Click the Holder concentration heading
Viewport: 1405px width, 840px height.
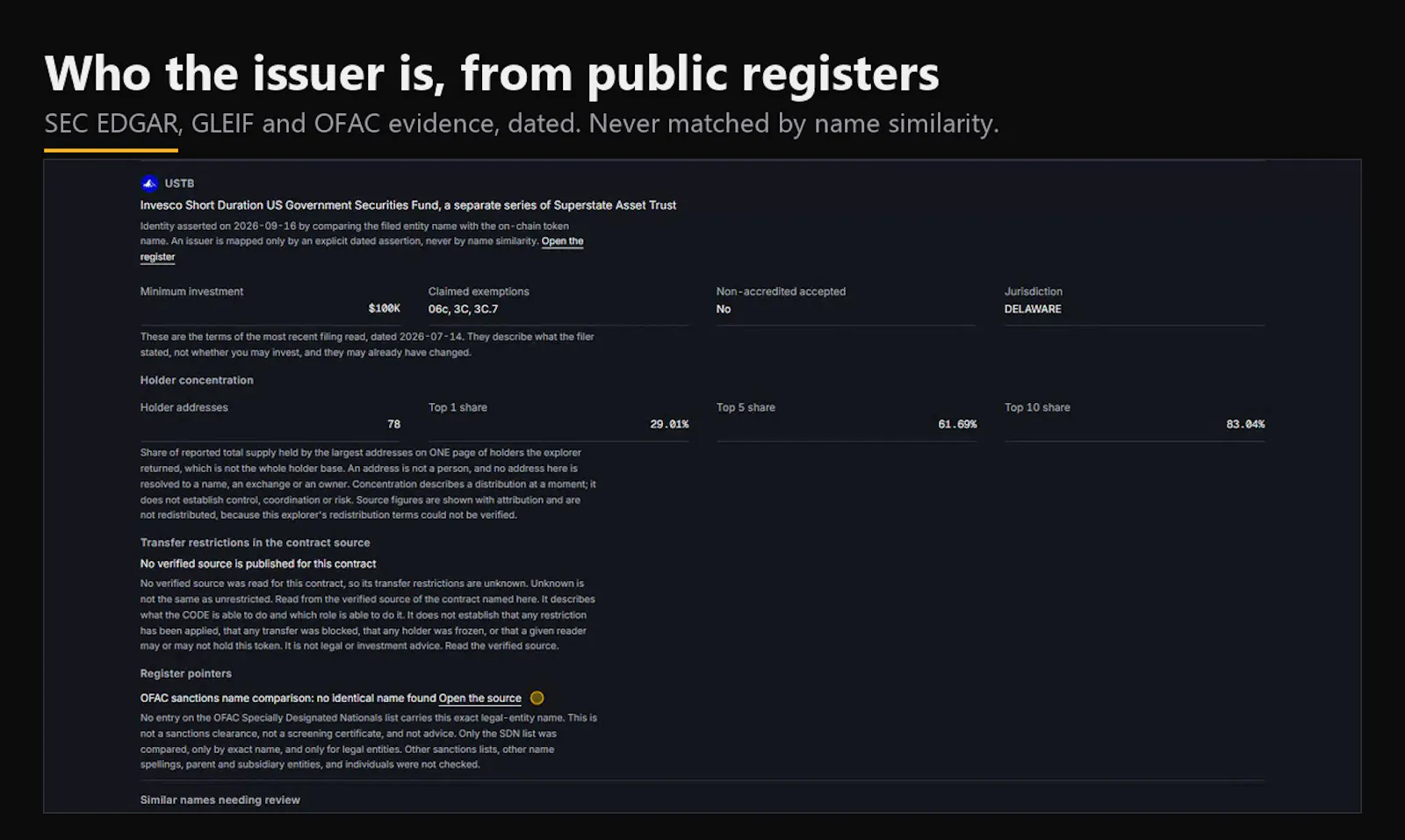(197, 380)
